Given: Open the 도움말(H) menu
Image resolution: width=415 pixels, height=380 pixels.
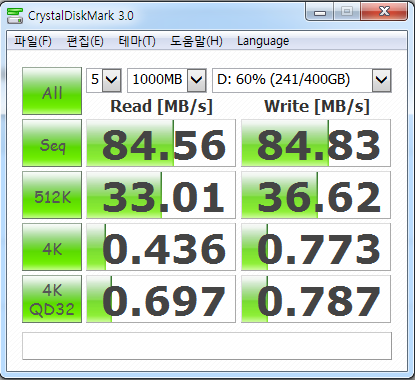Looking at the screenshot, I should (x=196, y=41).
